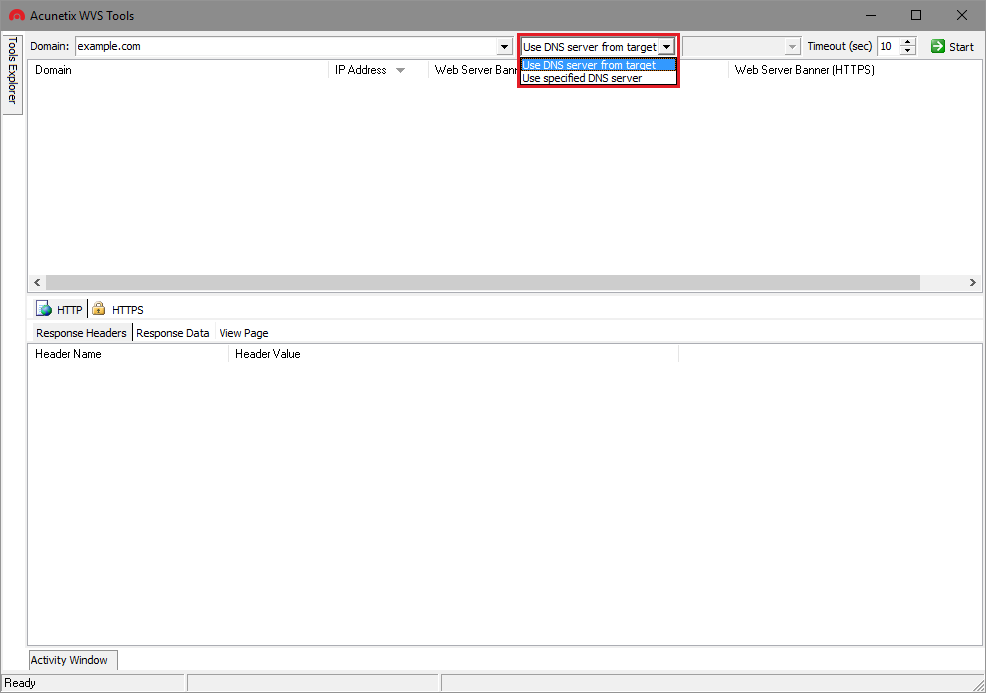Open the Domain history dropdown arrow
986x693 pixels.
(504, 47)
